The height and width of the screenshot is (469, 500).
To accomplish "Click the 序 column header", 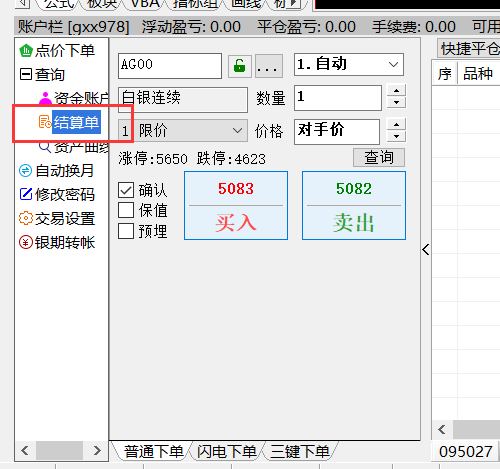I will [x=445, y=74].
